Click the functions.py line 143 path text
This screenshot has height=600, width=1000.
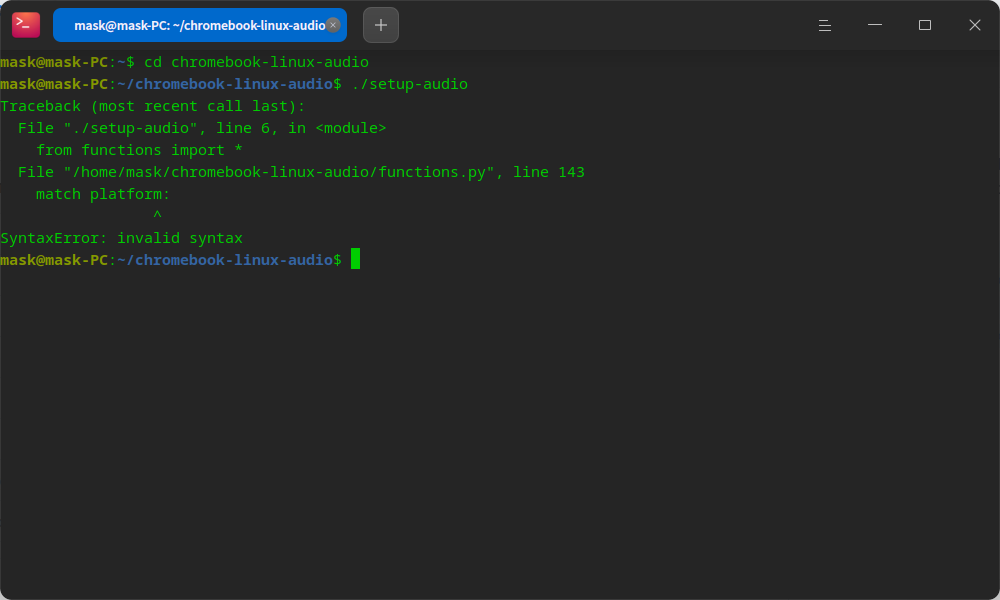click(301, 172)
